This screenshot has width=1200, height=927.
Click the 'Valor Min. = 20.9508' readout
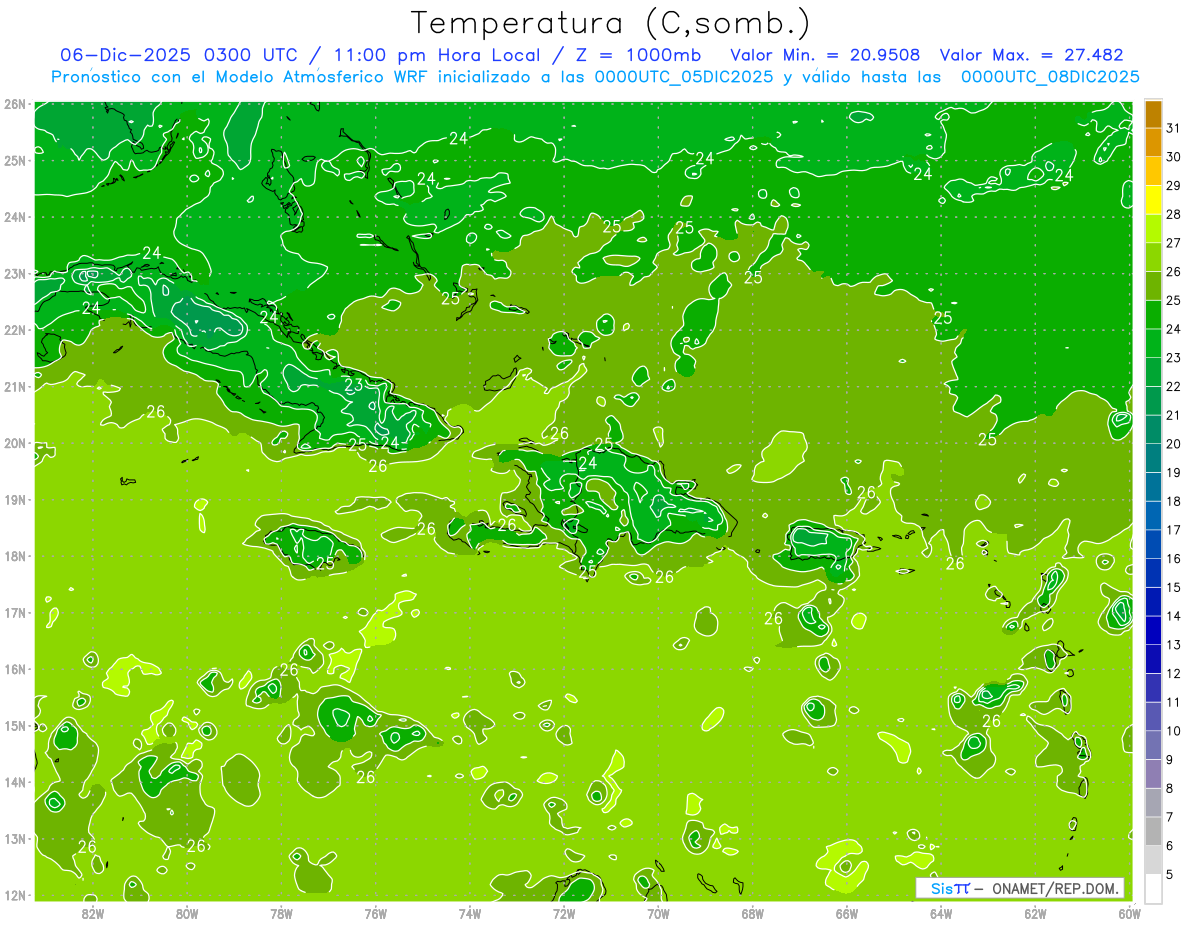[826, 55]
